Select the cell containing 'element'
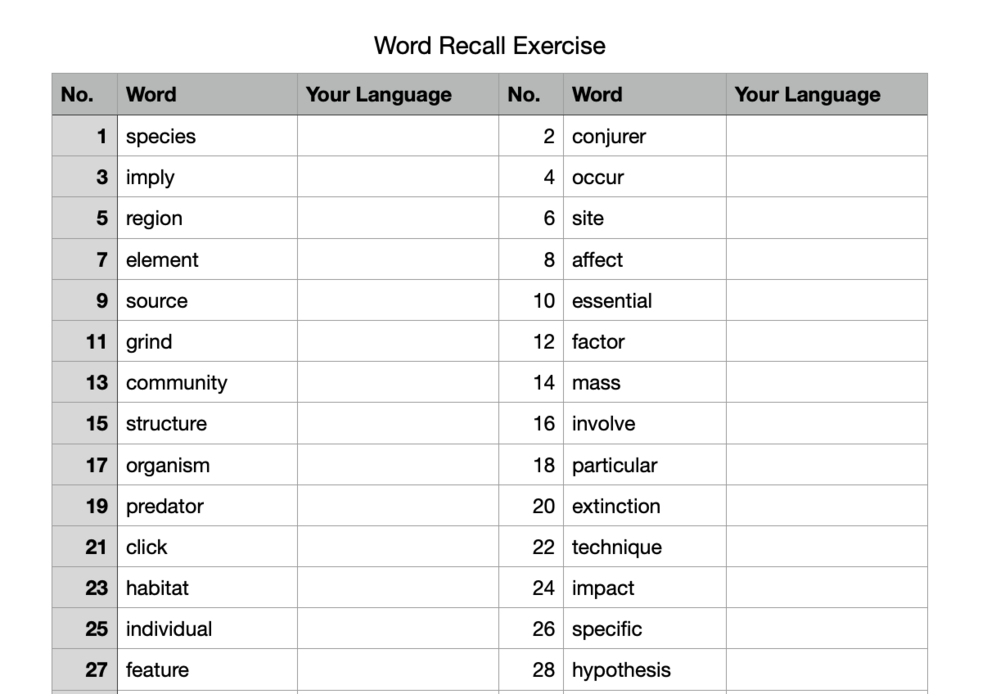The height and width of the screenshot is (694, 1005). (x=207, y=260)
